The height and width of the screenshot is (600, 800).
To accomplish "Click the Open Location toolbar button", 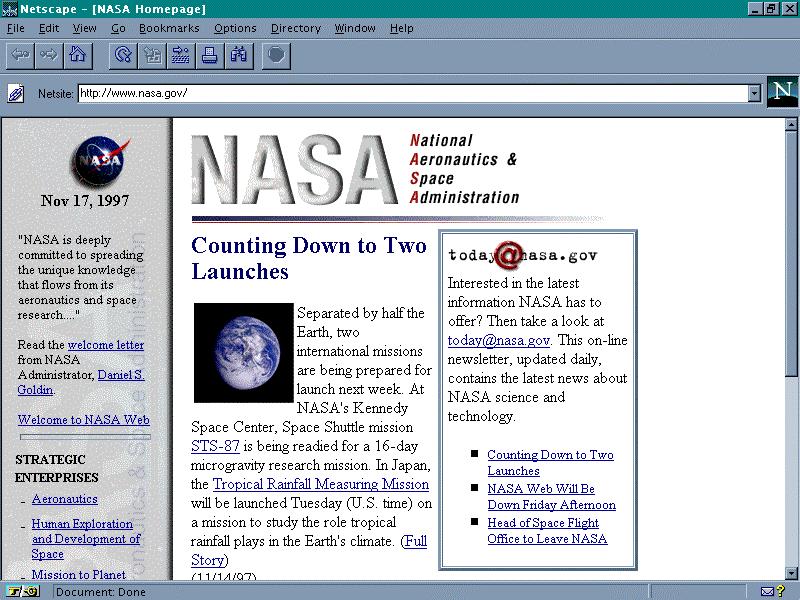I will 181,55.
